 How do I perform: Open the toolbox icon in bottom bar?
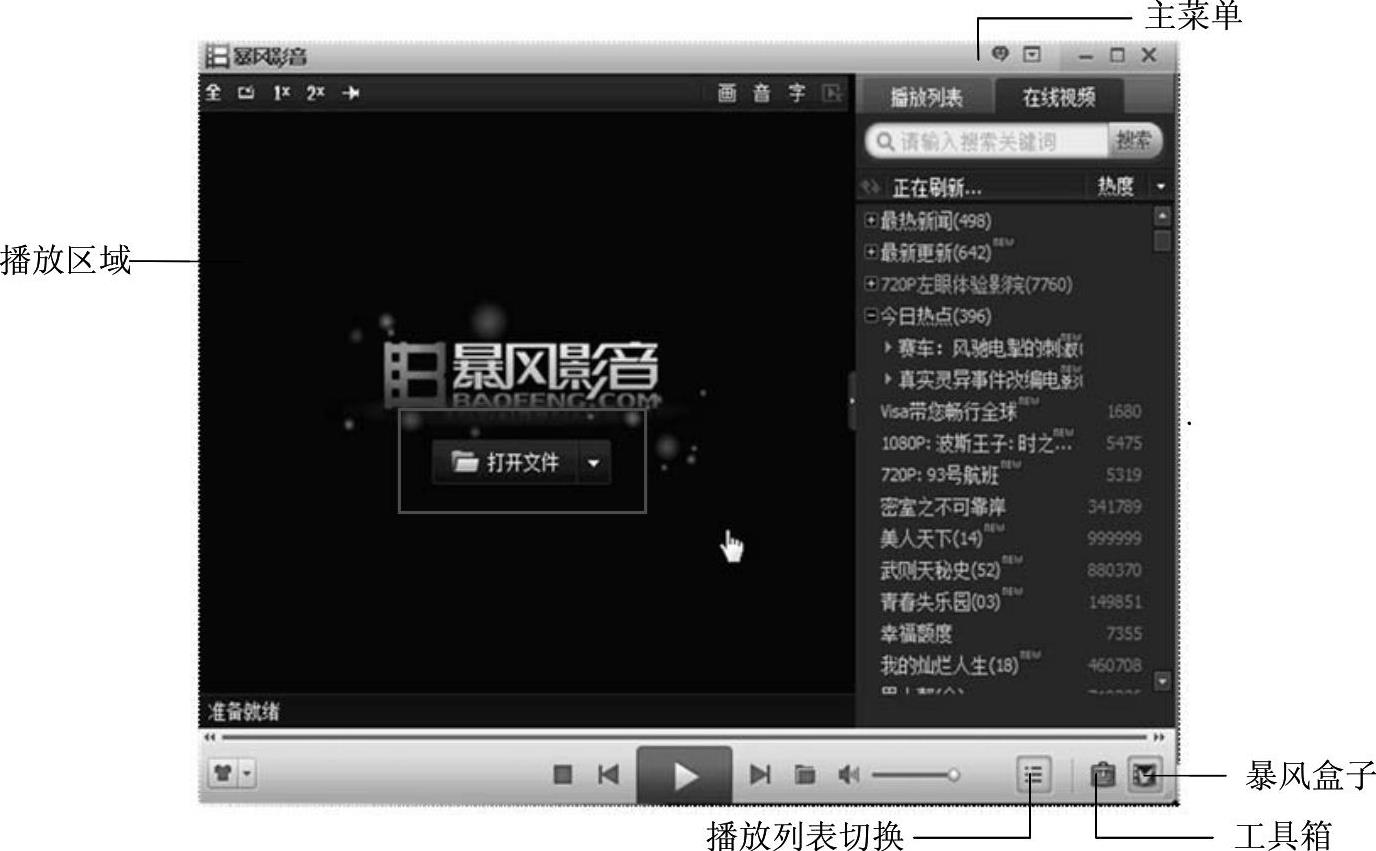(x=1102, y=774)
